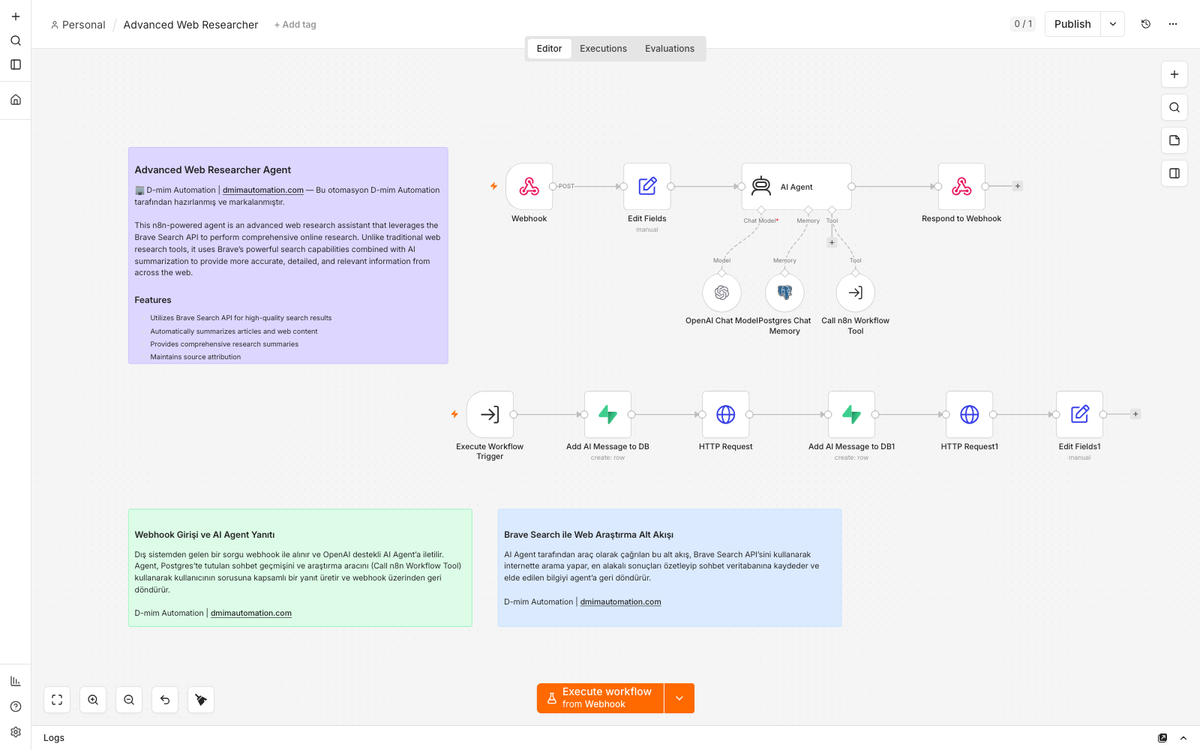Viewport: 1200px width, 750px height.
Task: Select the Respond to Webhook node
Action: click(961, 187)
